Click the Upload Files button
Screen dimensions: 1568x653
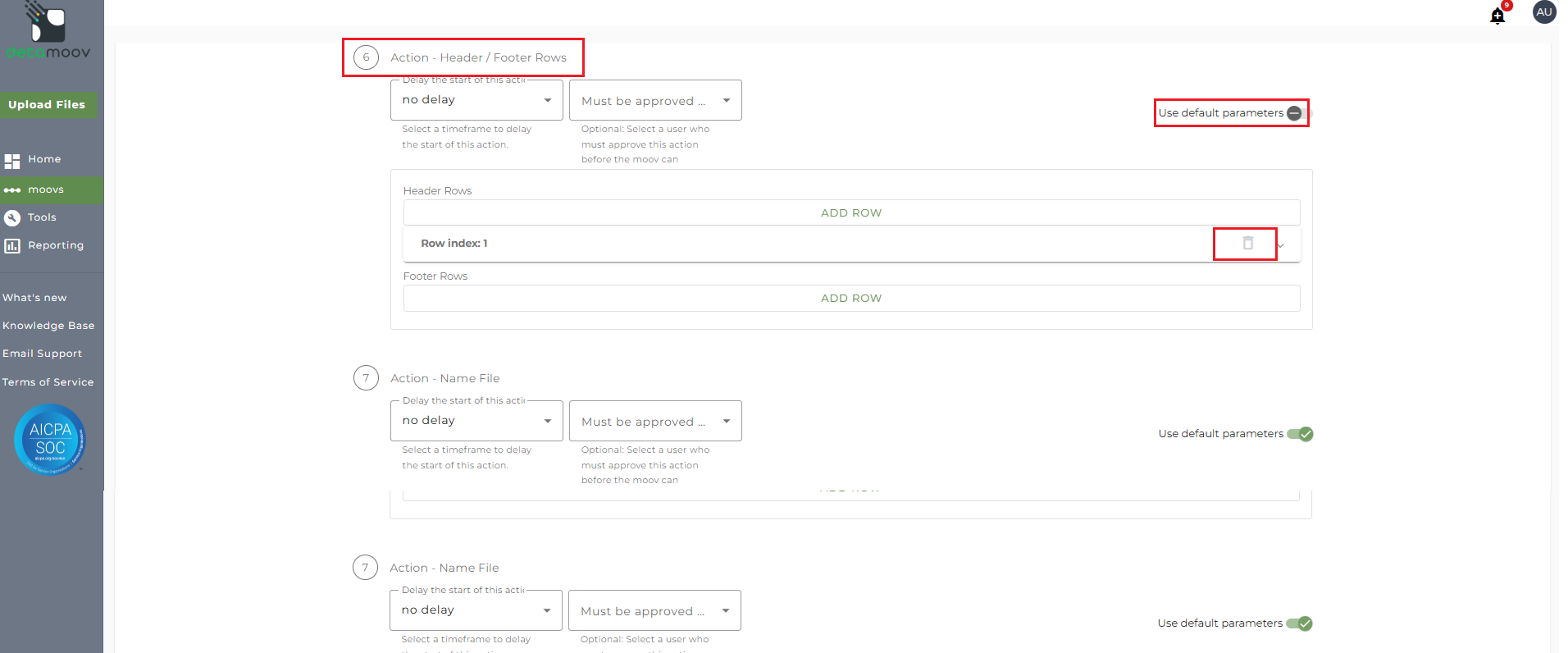tap(48, 105)
